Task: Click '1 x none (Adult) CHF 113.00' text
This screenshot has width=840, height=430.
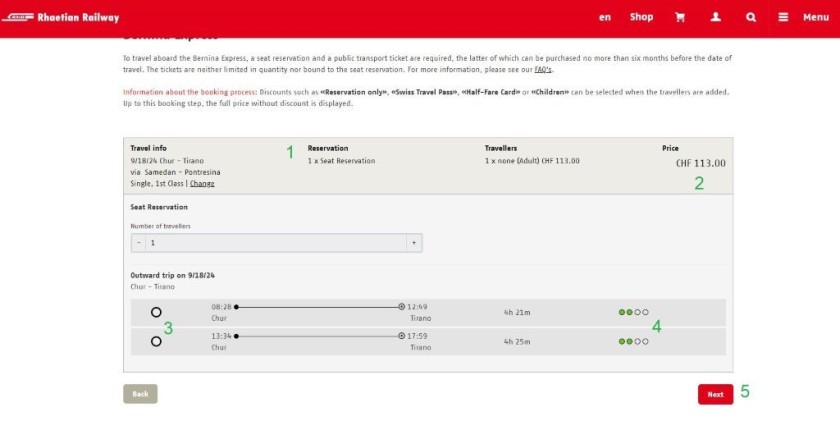Action: point(532,161)
